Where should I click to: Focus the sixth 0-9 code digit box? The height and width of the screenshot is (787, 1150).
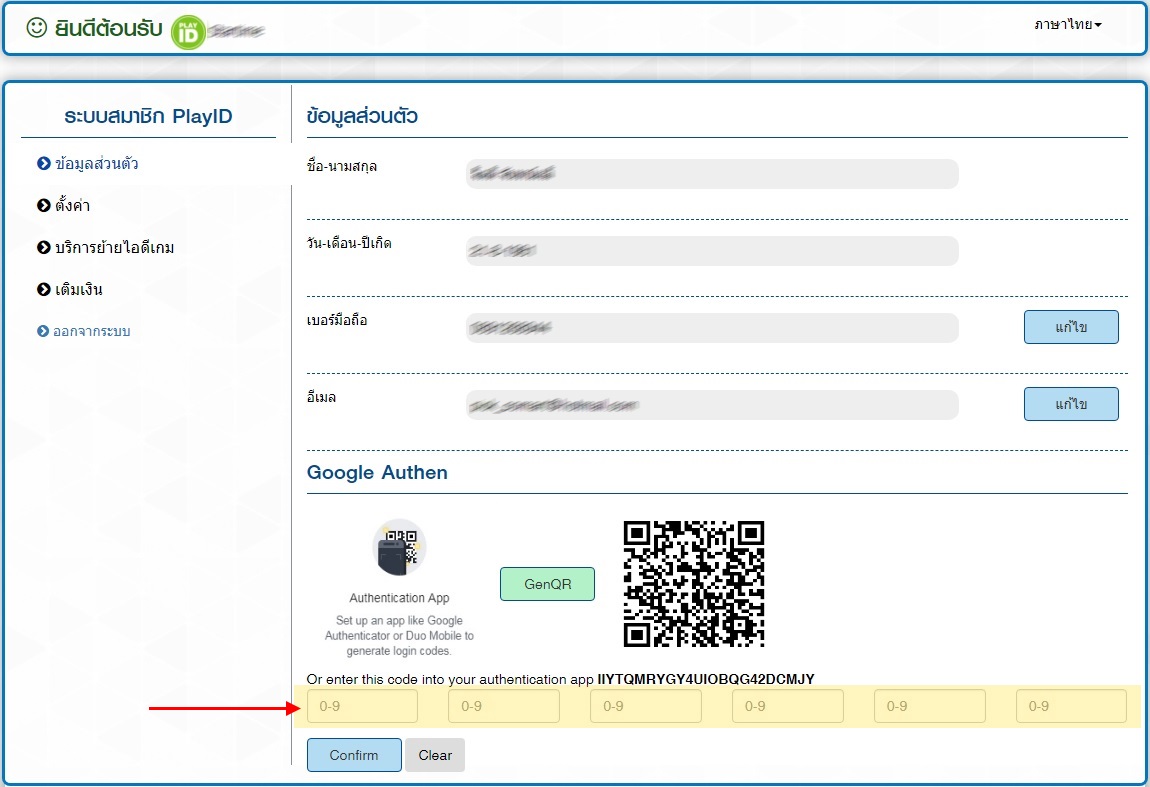1071,706
